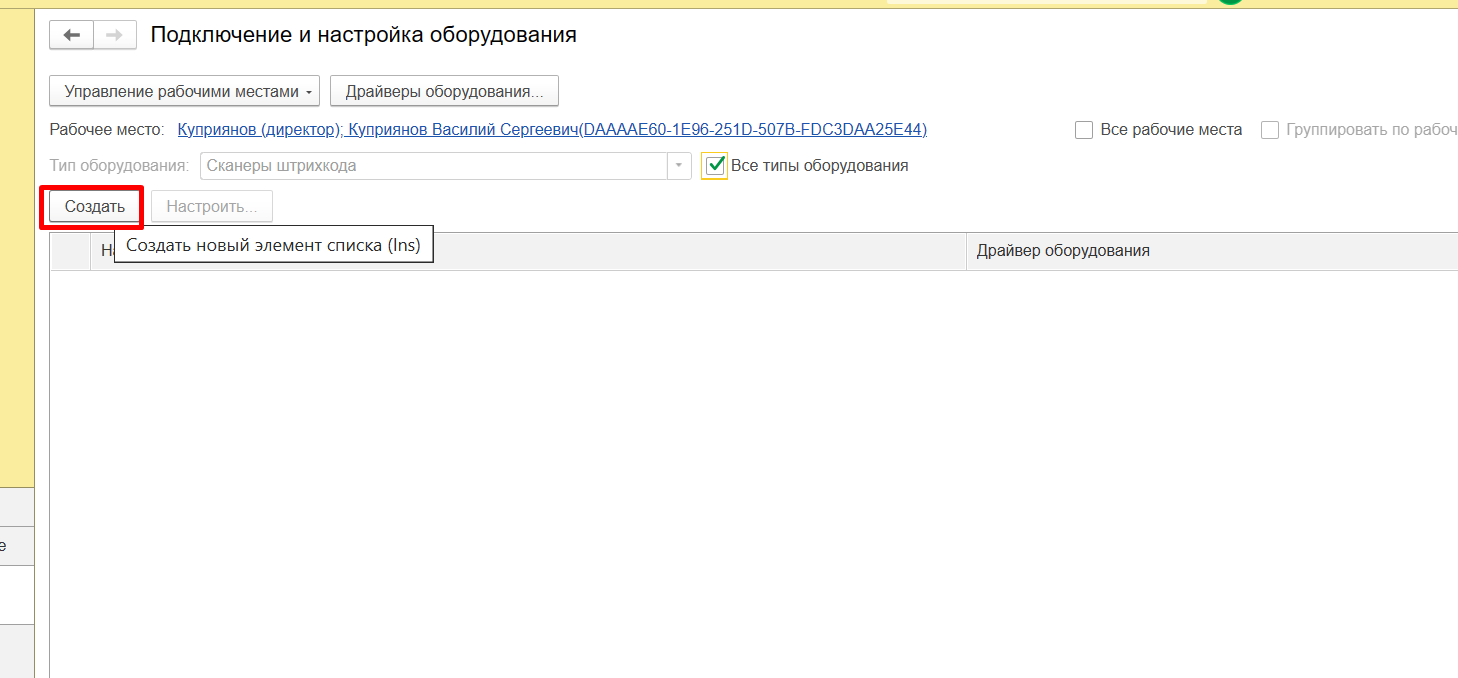The image size is (1458, 678).
Task: Uncheck Все типы оборудования checkbox
Action: pyautogui.click(x=715, y=166)
